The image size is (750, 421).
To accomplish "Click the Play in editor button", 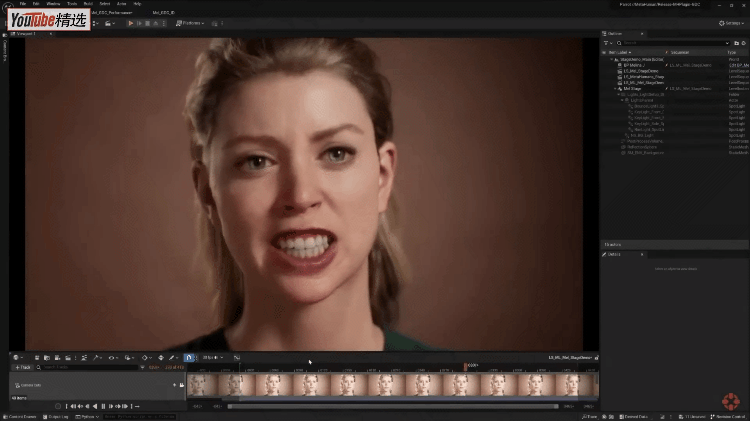I will [x=130, y=23].
